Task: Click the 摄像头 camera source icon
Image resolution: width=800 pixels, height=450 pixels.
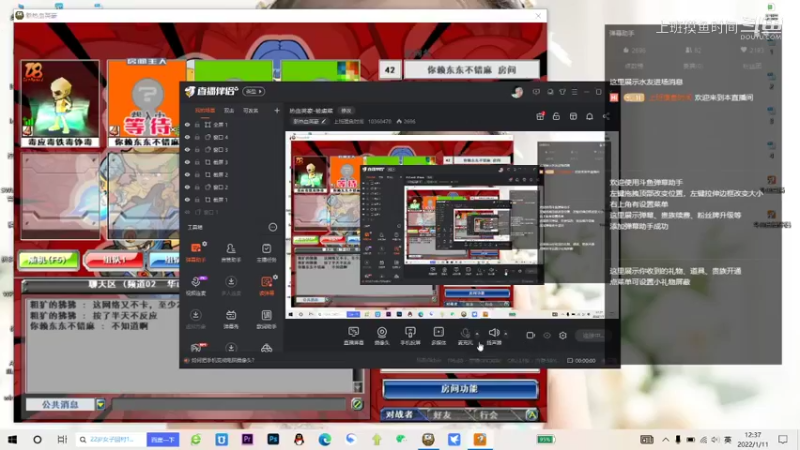Action: pos(382,333)
